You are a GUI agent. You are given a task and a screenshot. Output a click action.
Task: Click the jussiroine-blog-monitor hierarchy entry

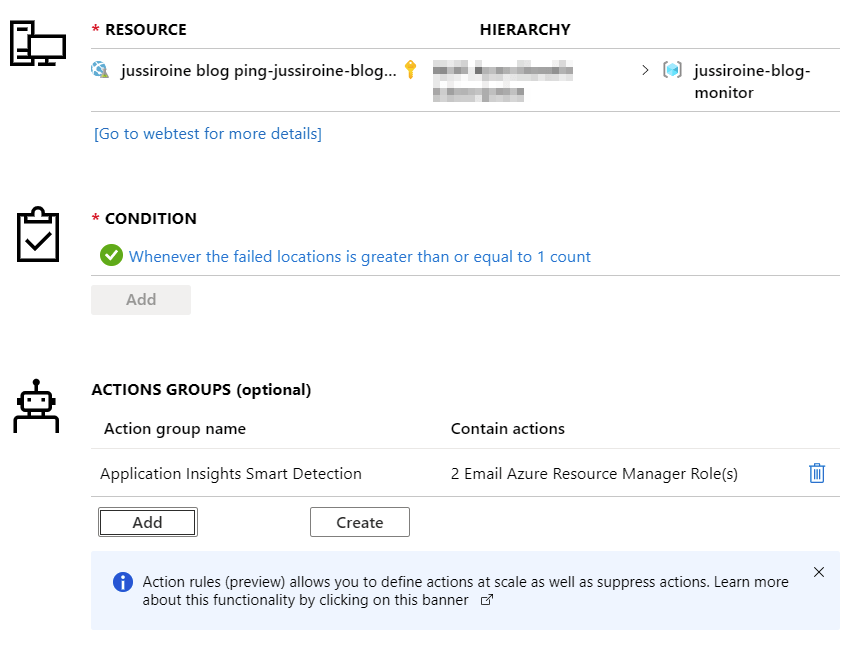coord(752,81)
